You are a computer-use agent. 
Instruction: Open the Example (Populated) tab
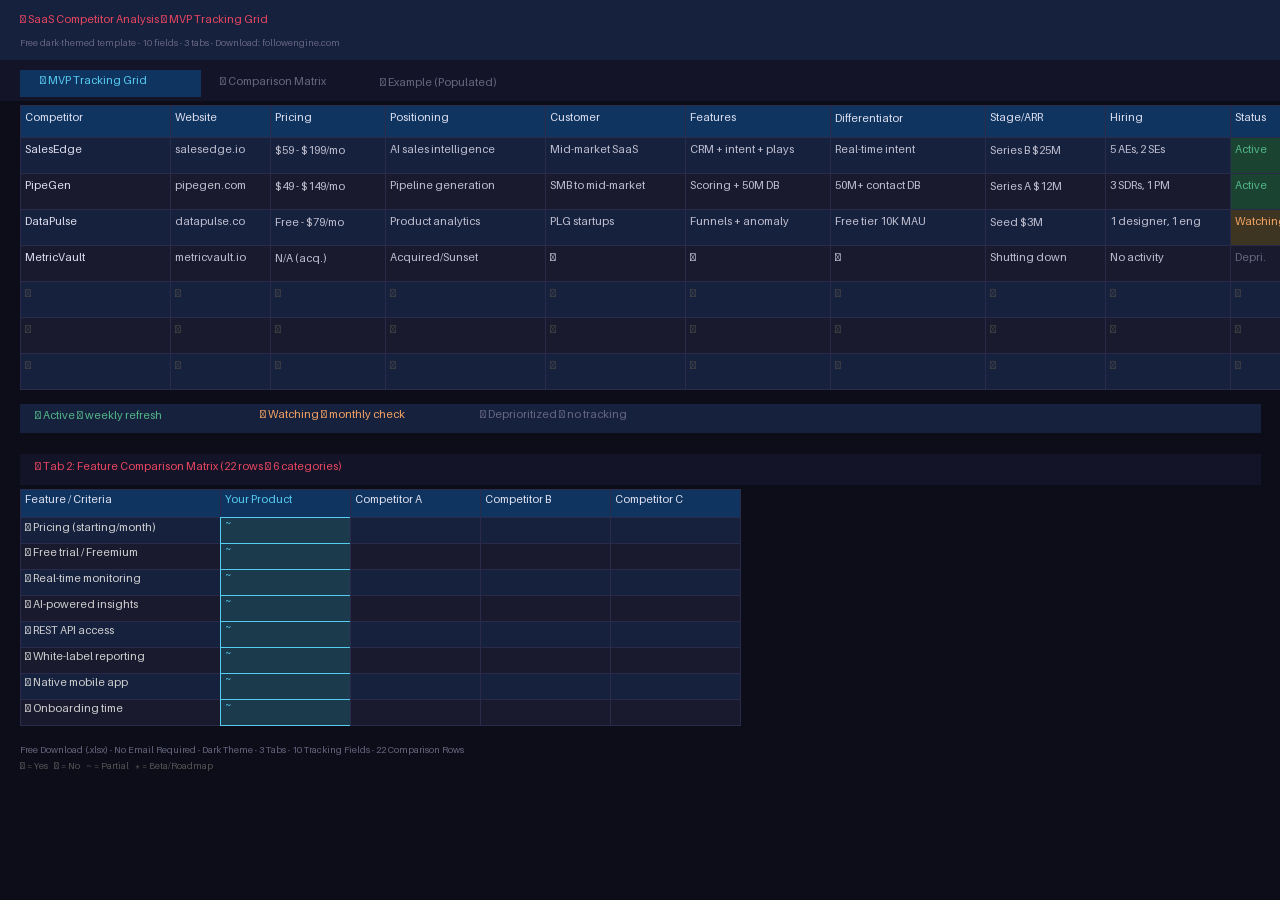point(438,83)
